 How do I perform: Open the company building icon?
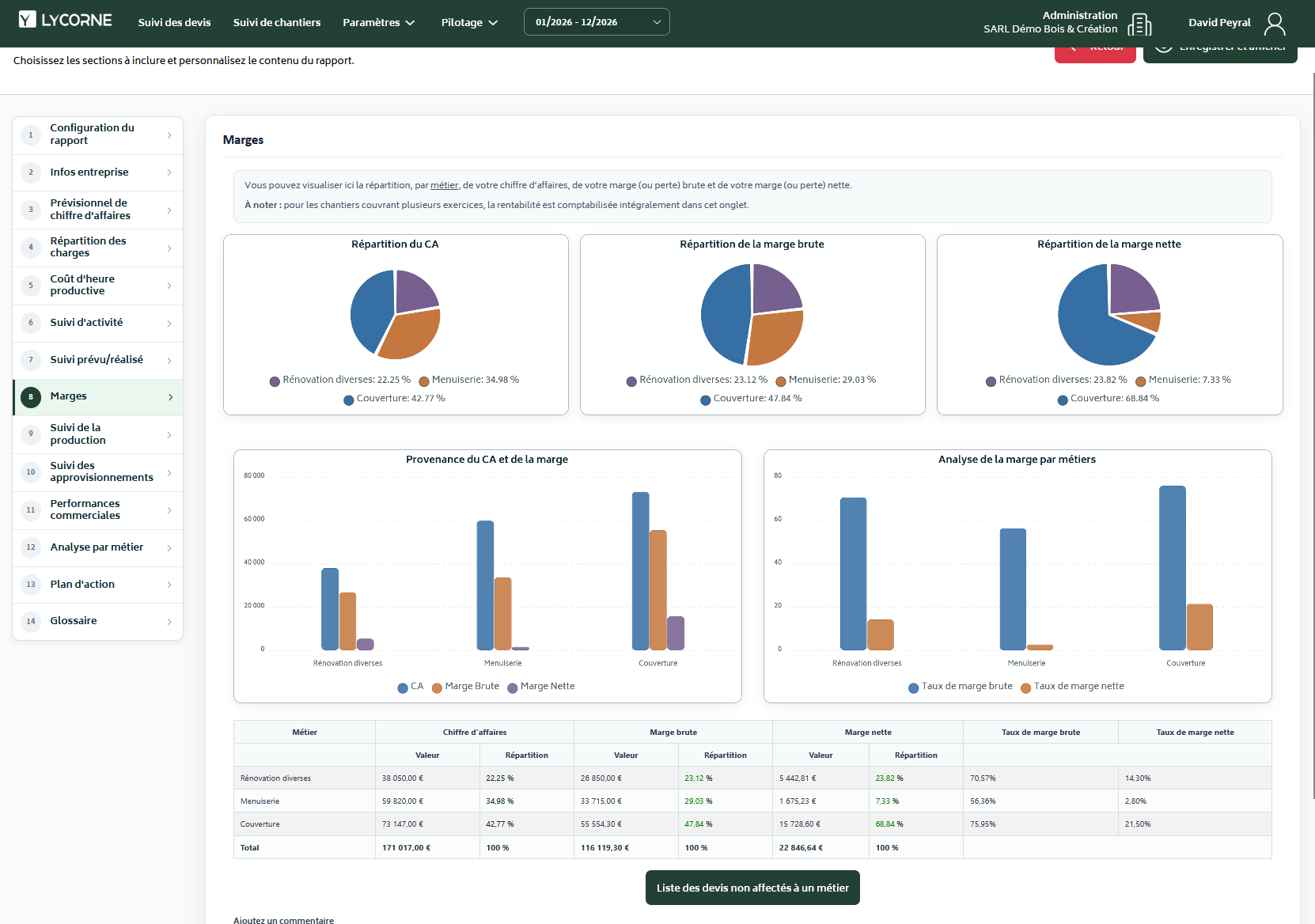1139,25
